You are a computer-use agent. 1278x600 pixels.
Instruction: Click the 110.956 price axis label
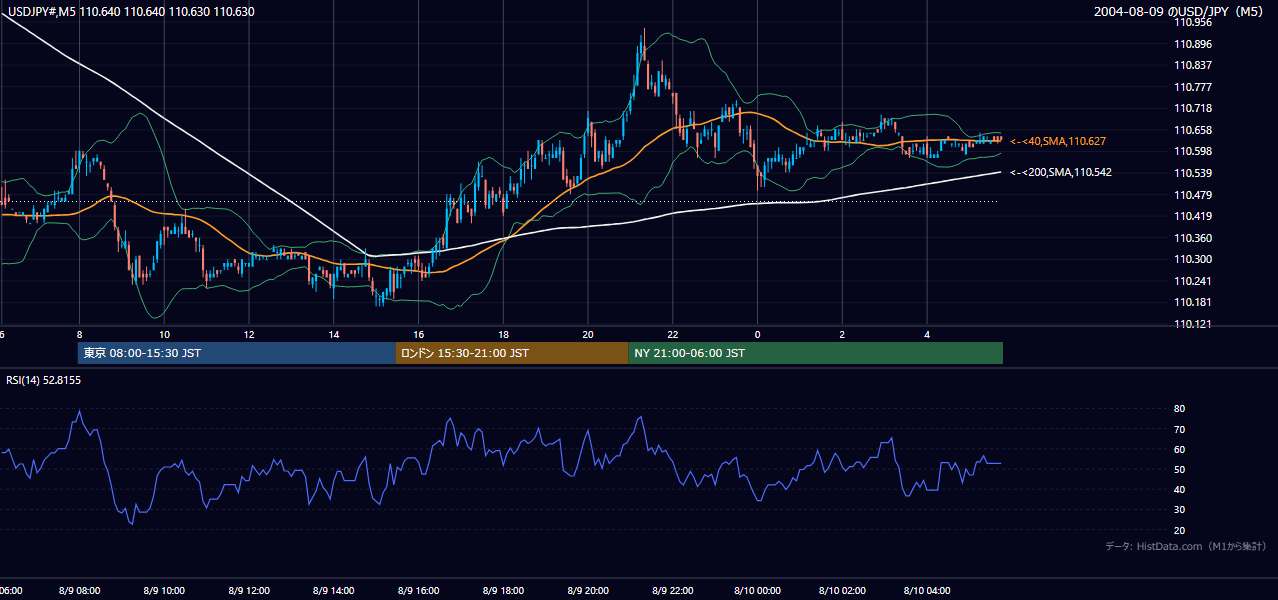coord(1194,22)
